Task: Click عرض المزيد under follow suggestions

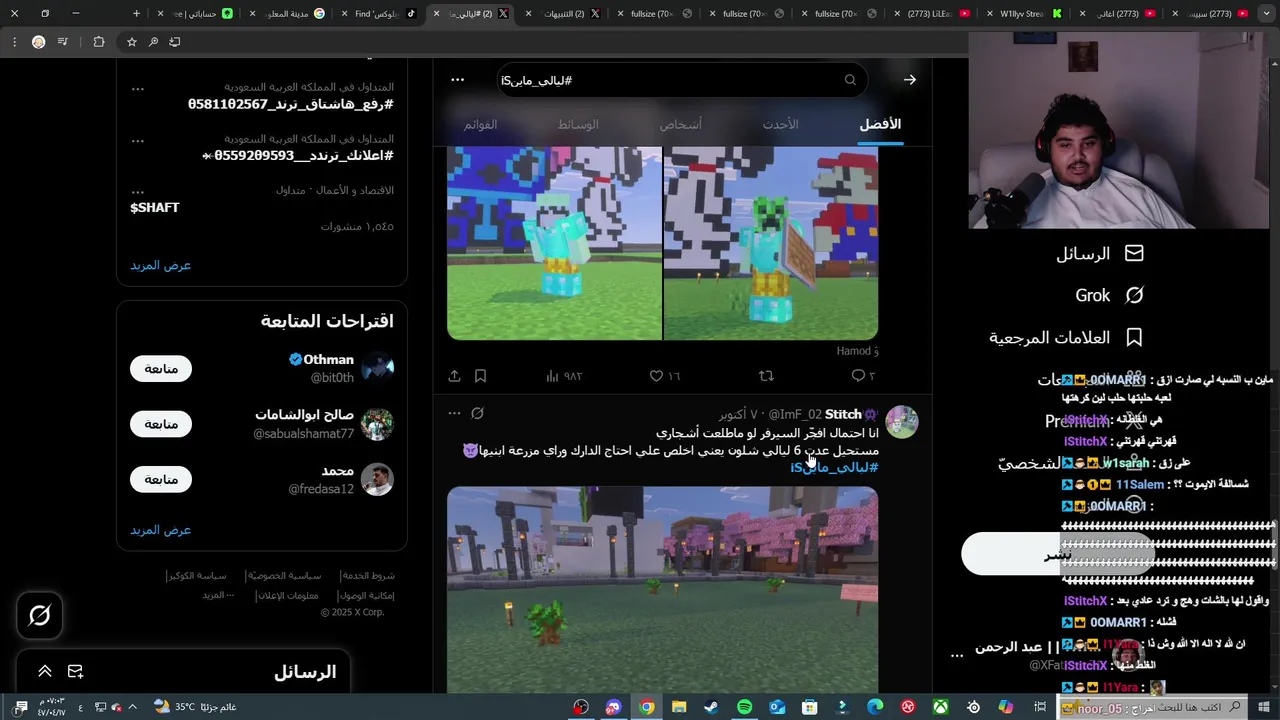Action: 160,530
